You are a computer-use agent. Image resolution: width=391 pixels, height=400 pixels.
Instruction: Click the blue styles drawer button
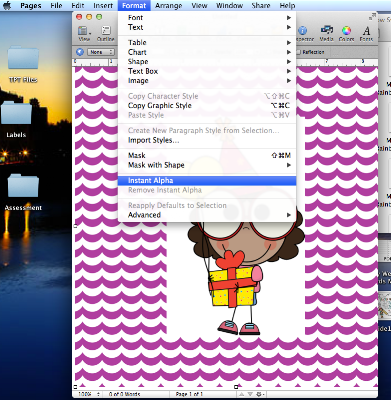tap(80, 52)
